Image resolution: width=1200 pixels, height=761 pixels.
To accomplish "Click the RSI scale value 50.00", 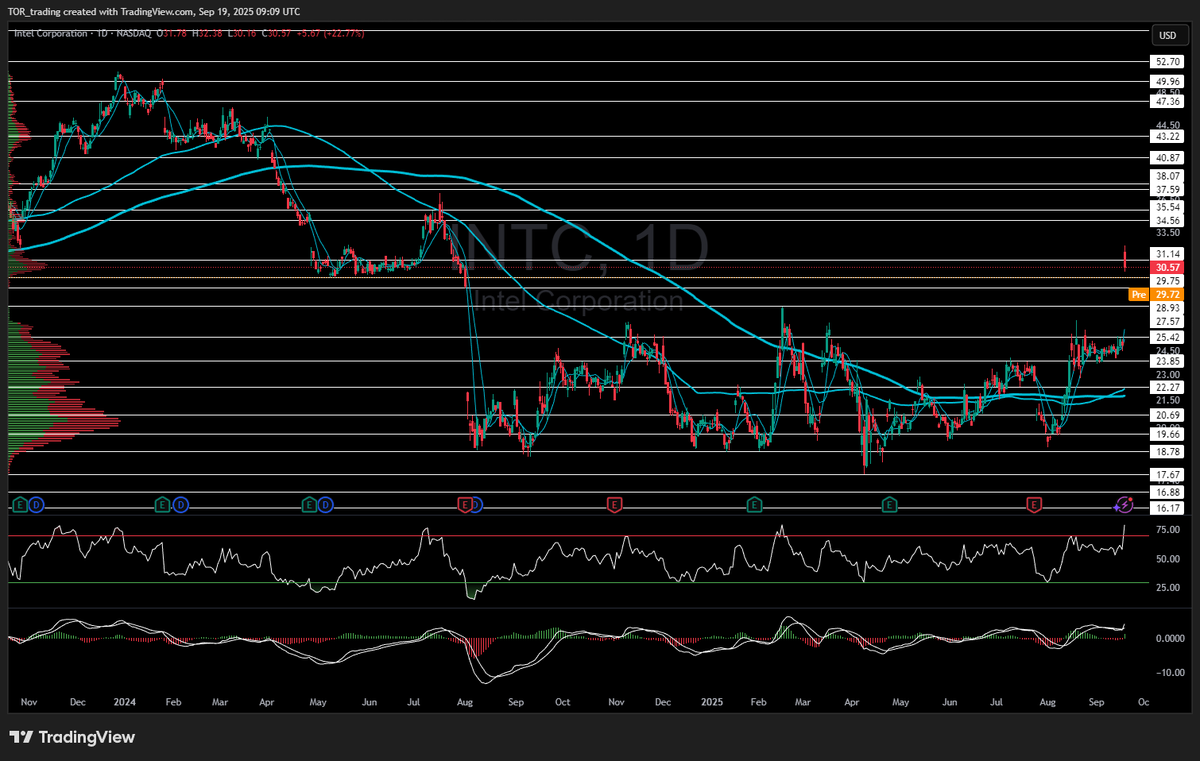I will coord(1168,559).
